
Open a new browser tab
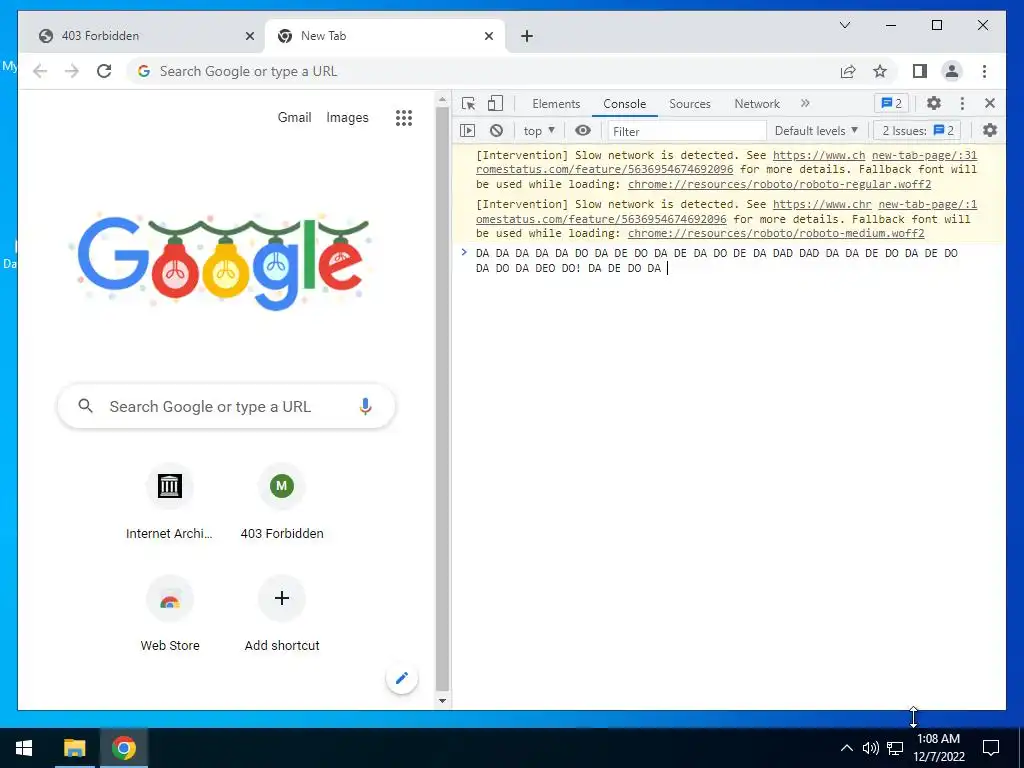point(527,36)
